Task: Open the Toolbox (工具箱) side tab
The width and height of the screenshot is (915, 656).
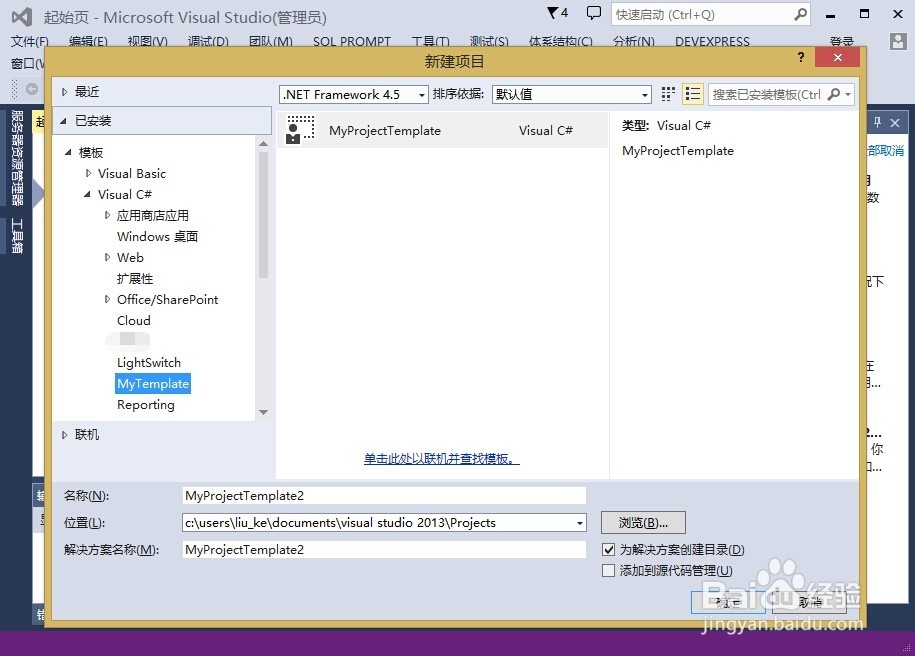Action: coord(17,236)
